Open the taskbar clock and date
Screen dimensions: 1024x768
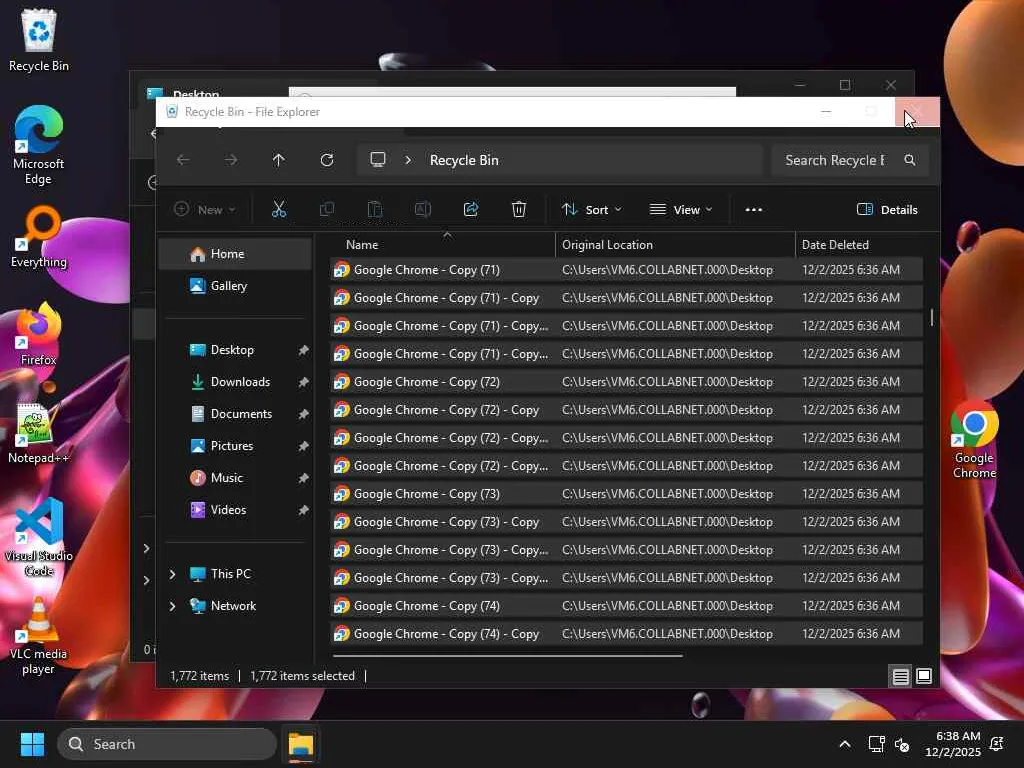coord(952,744)
